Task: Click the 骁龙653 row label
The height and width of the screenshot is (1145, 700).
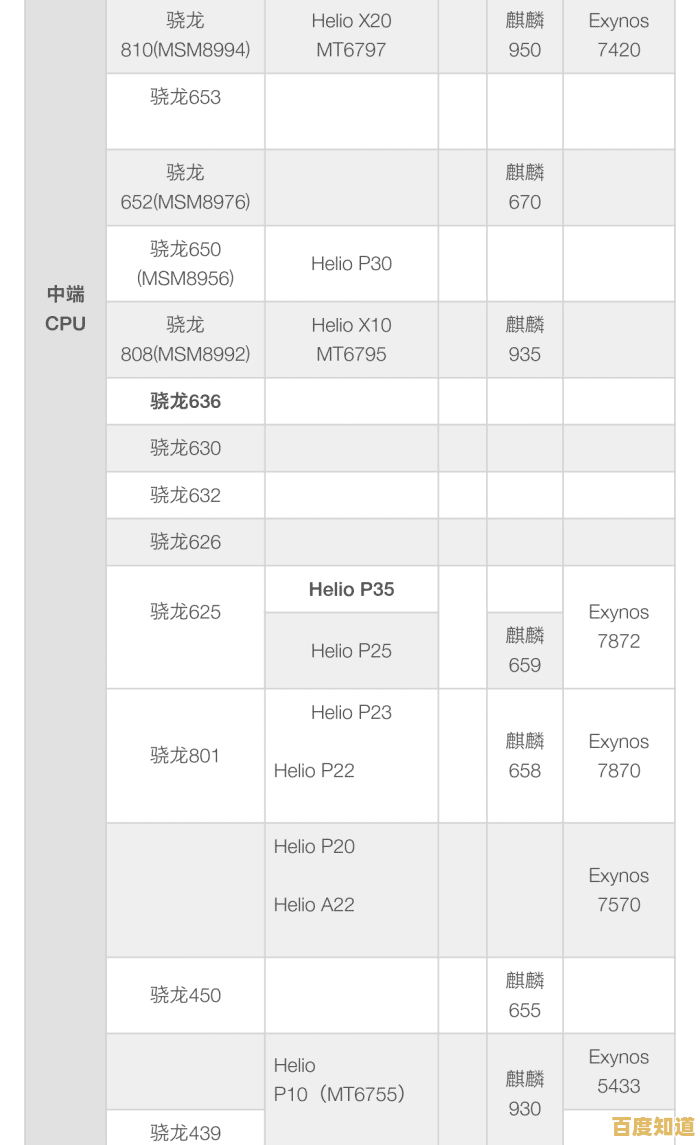Action: point(185,97)
